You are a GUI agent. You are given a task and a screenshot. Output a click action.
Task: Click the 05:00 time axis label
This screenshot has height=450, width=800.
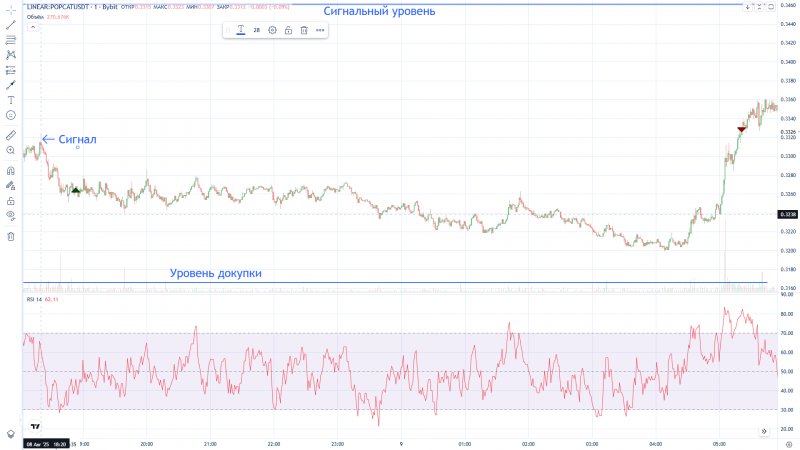pyautogui.click(x=719, y=444)
